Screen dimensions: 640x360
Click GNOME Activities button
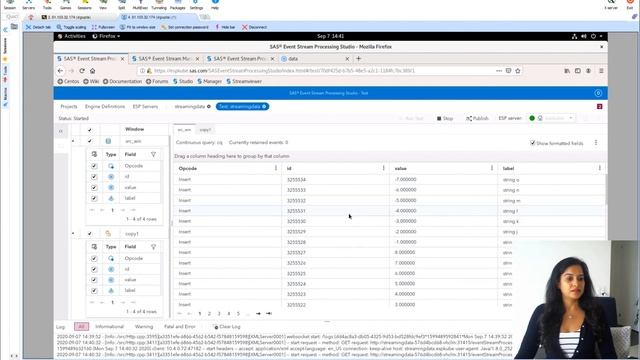(x=72, y=36)
